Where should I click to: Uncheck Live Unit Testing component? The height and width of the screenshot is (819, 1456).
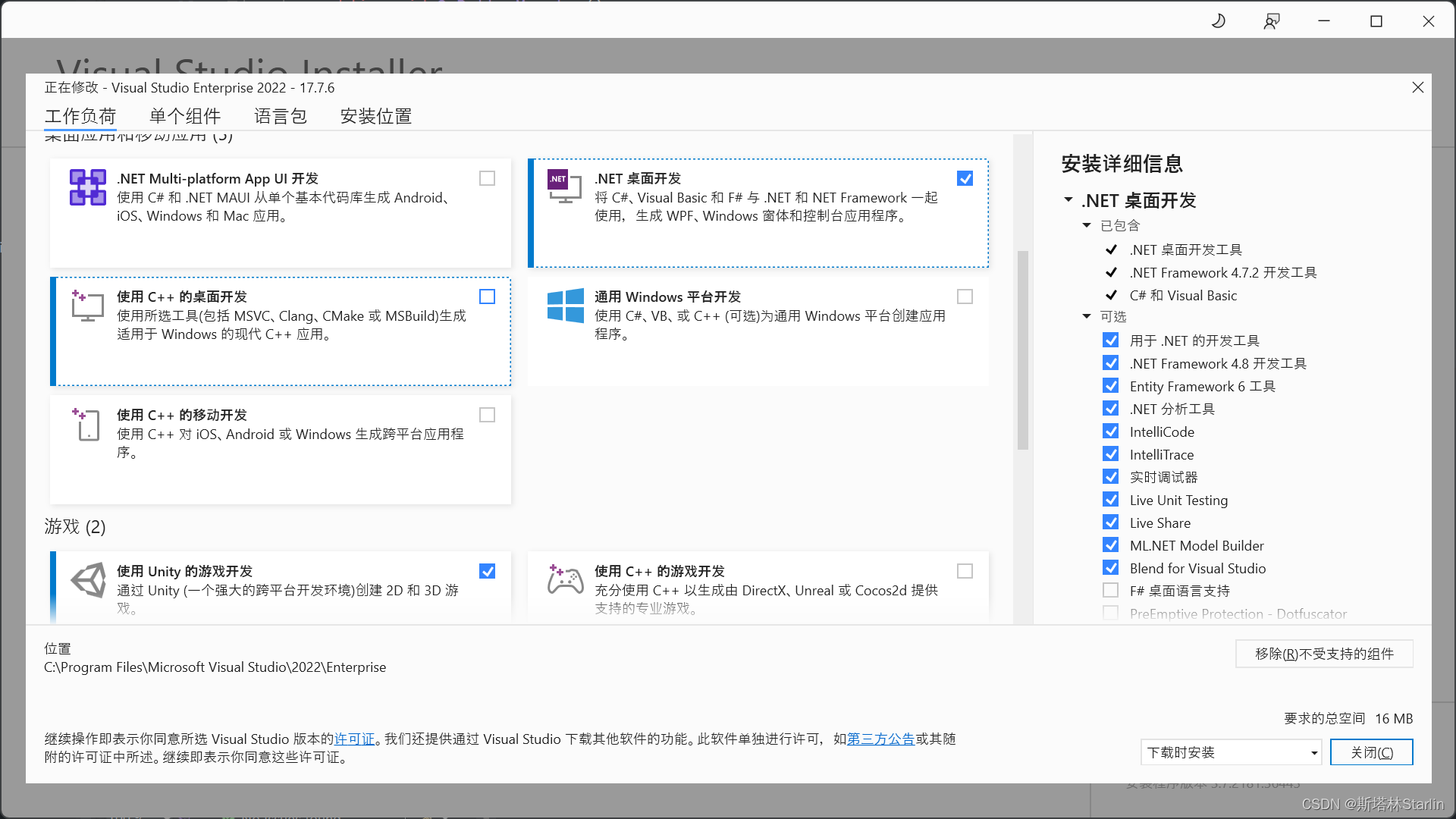pos(1111,500)
